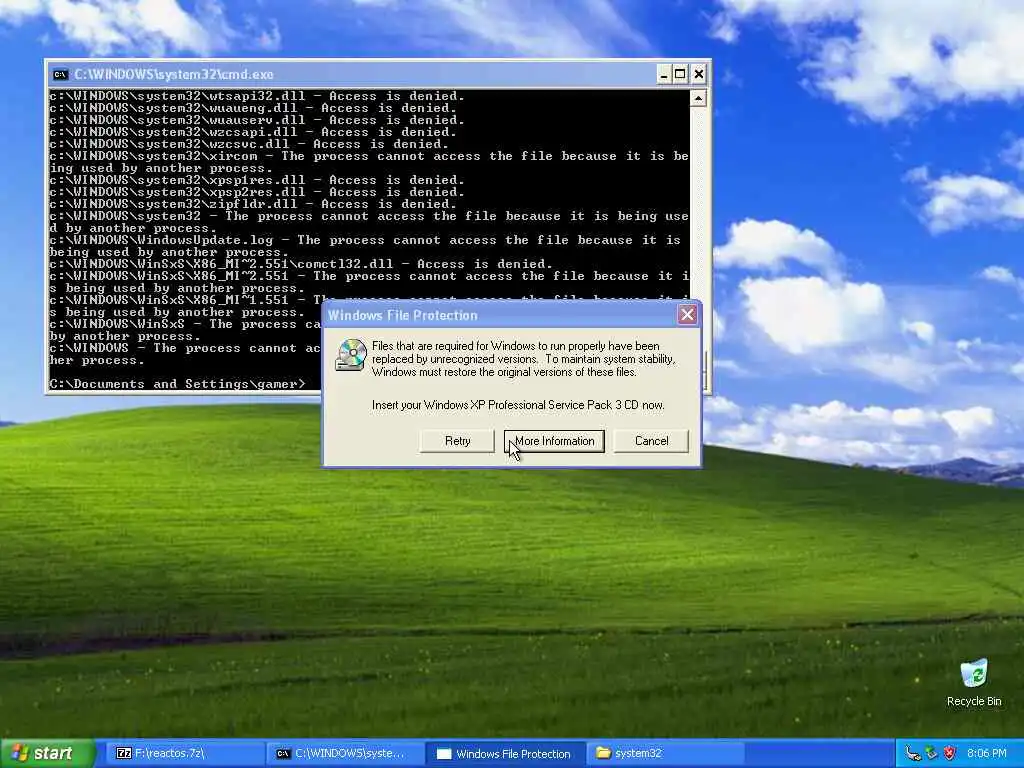Viewport: 1024px width, 768px height.
Task: Cancel the Windows File Protection dialog
Action: pyautogui.click(x=651, y=441)
